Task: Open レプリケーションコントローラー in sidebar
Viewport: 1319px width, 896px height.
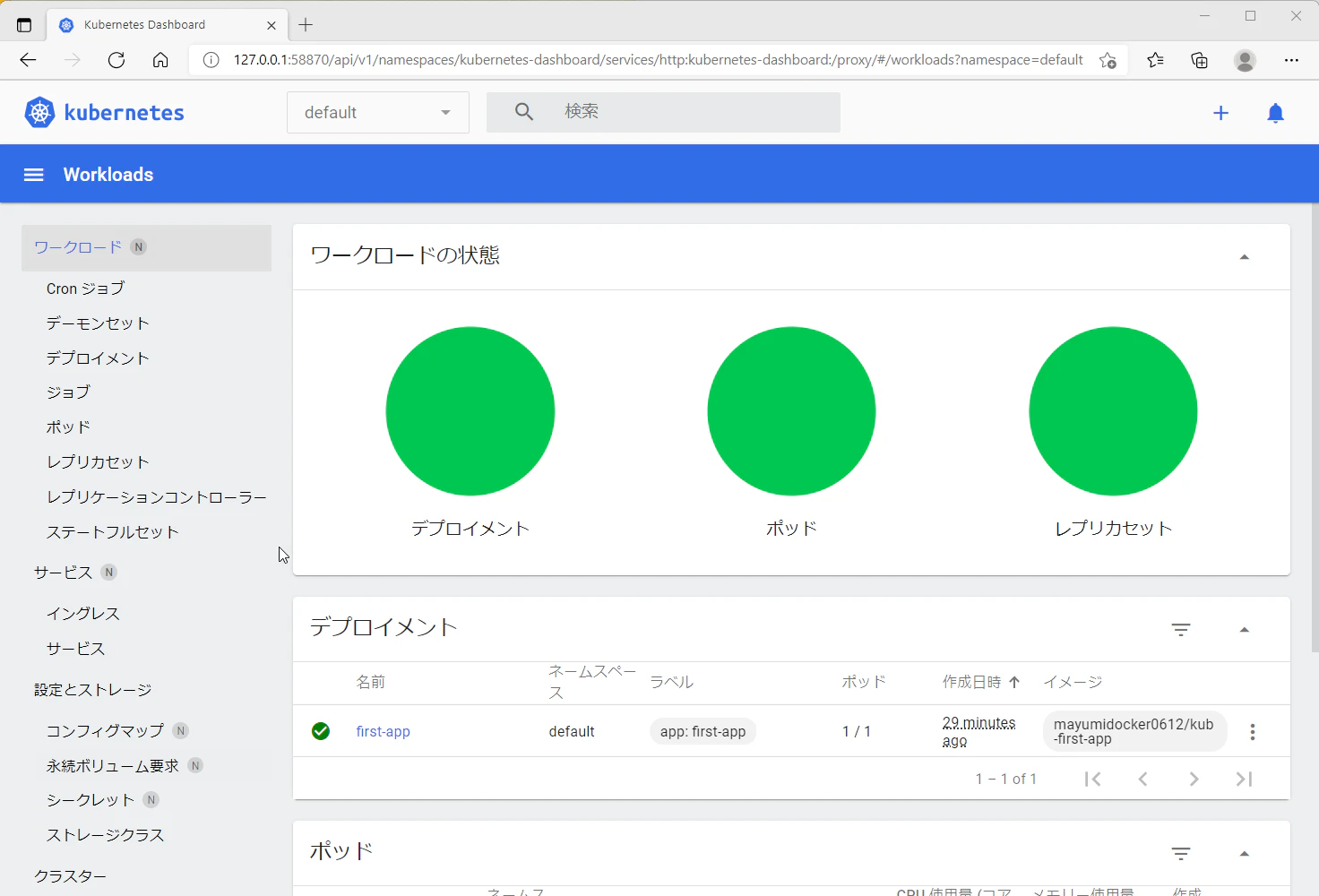Action: (x=157, y=497)
